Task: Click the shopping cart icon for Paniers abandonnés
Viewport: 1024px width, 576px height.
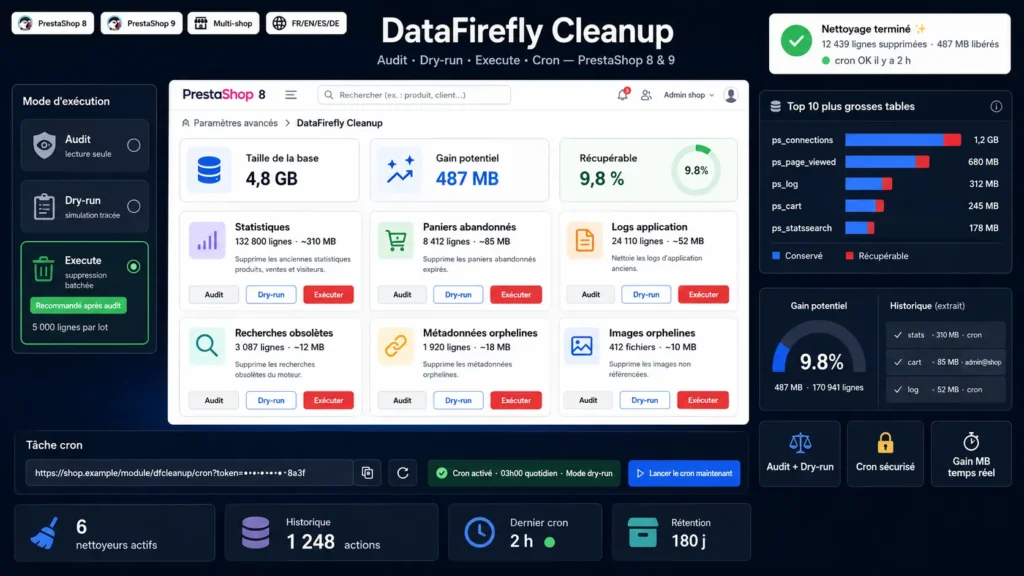Action: (396, 240)
